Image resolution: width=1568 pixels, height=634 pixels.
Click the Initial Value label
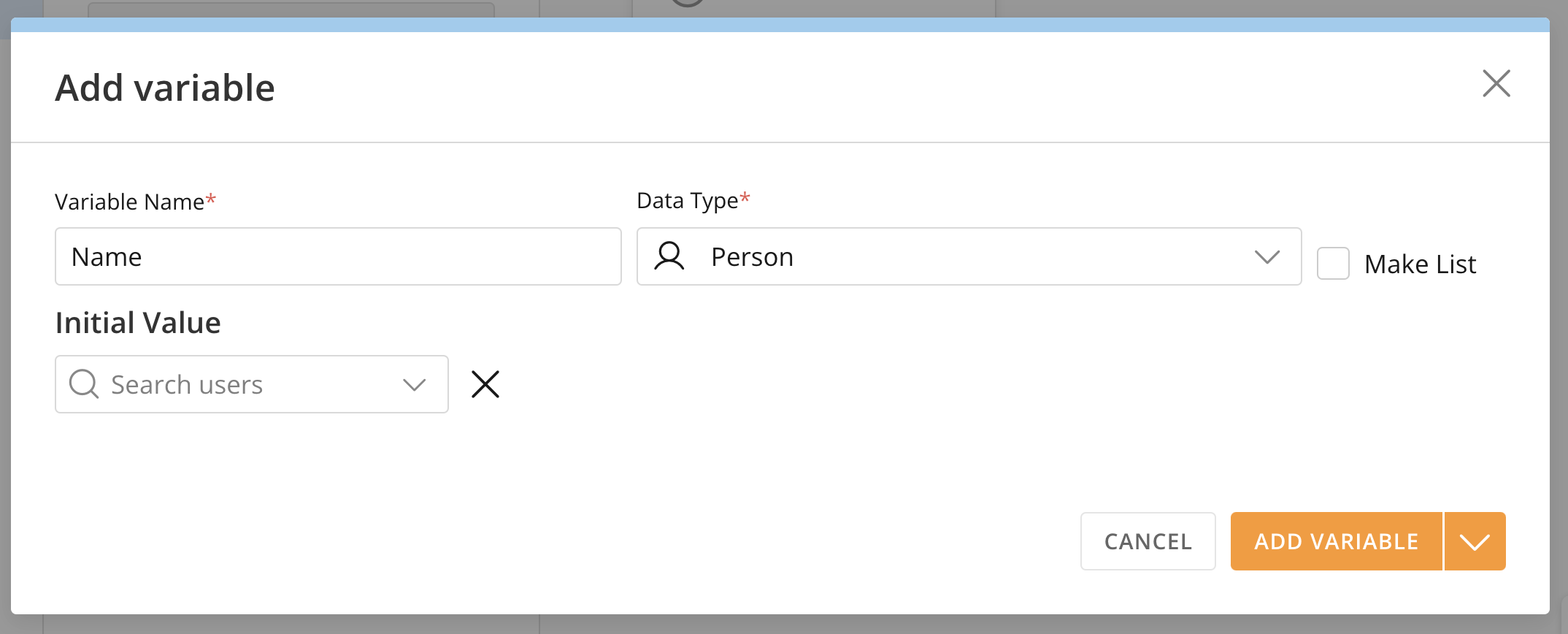(137, 322)
